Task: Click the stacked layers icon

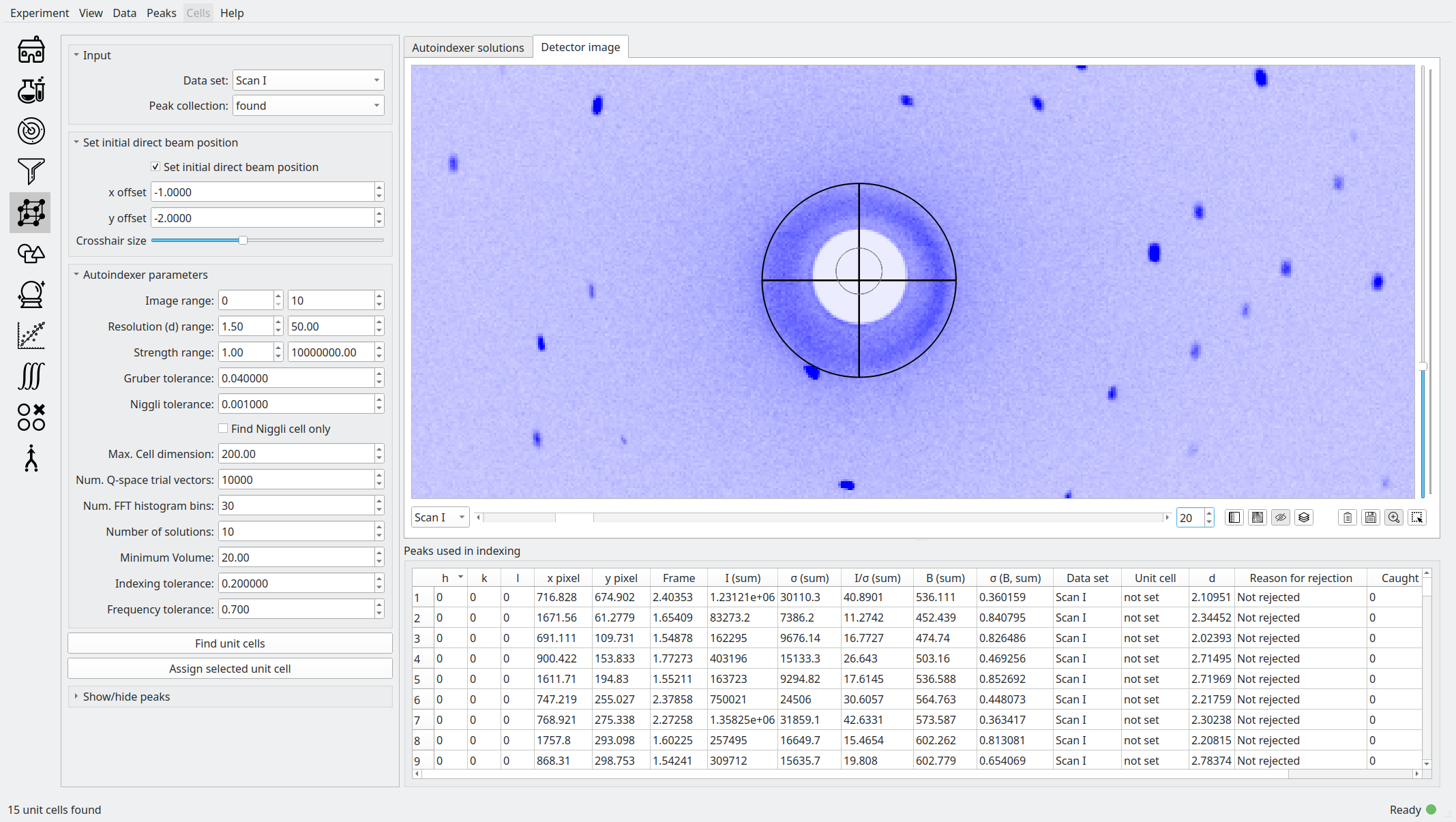Action: tap(1304, 517)
